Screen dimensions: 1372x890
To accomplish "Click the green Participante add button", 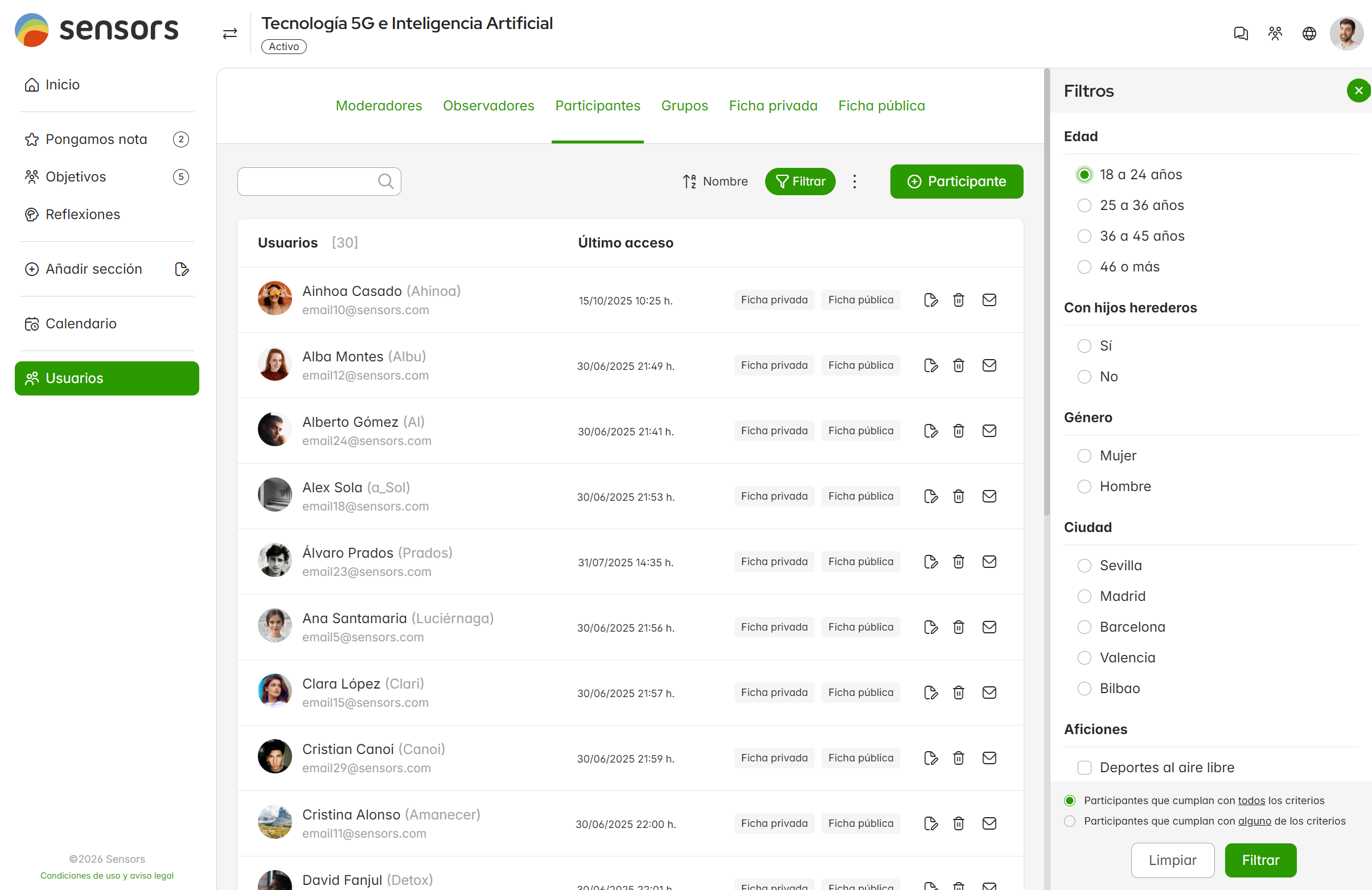I will click(x=956, y=182).
